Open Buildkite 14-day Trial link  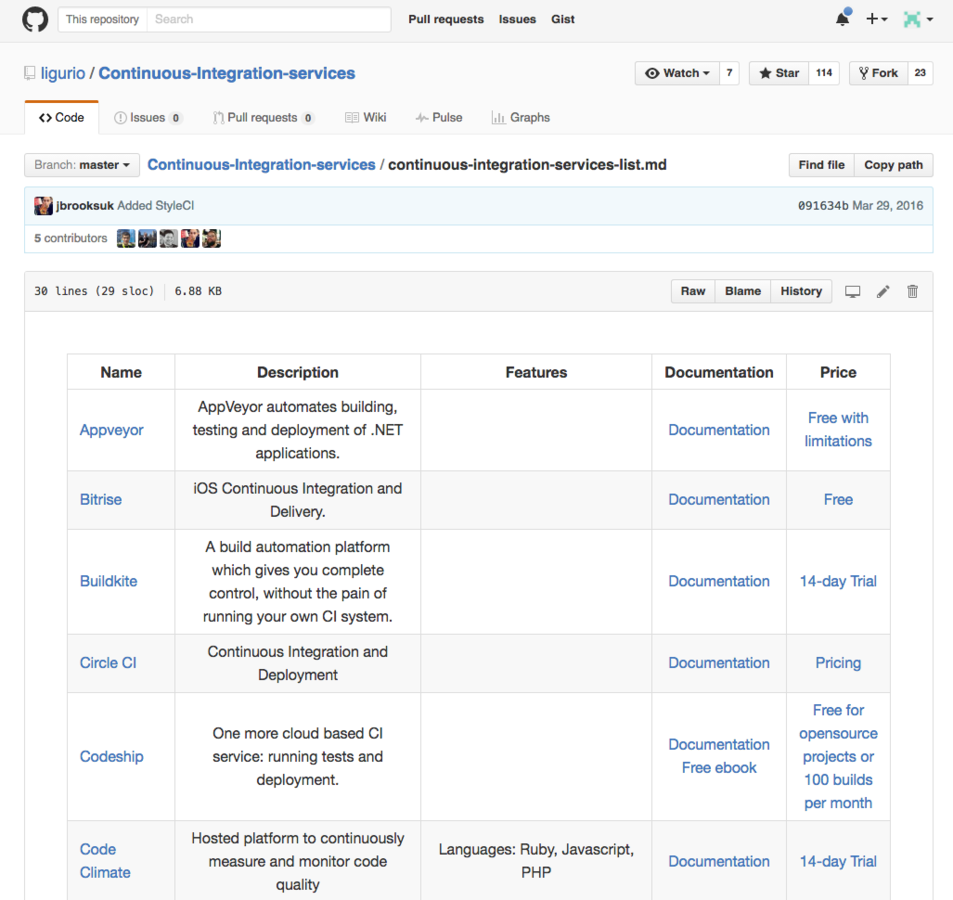coord(838,581)
